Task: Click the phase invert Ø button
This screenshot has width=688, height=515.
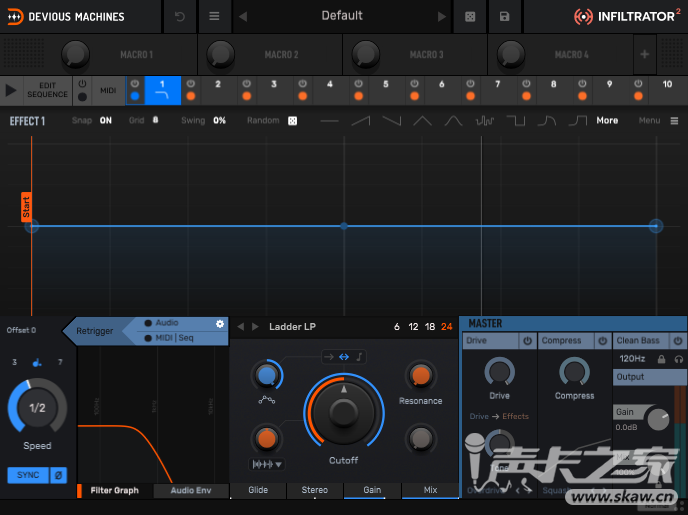Action: pyautogui.click(x=58, y=475)
